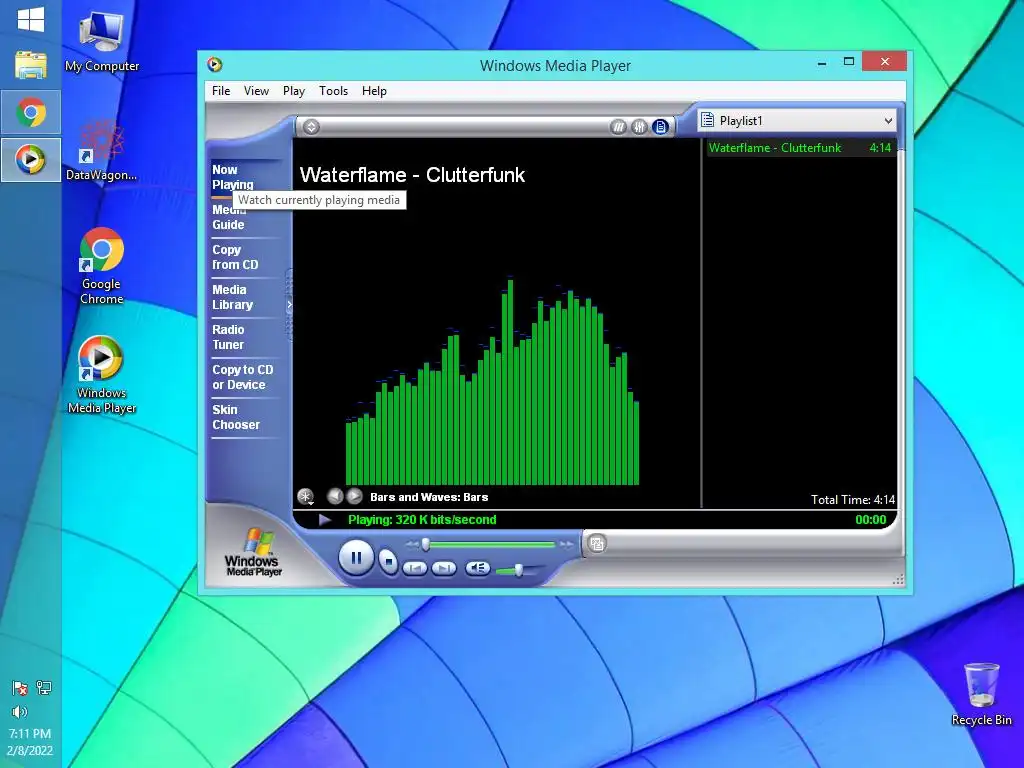1024x768 pixels.
Task: Minimize the Windows Media Player window
Action: (822, 63)
